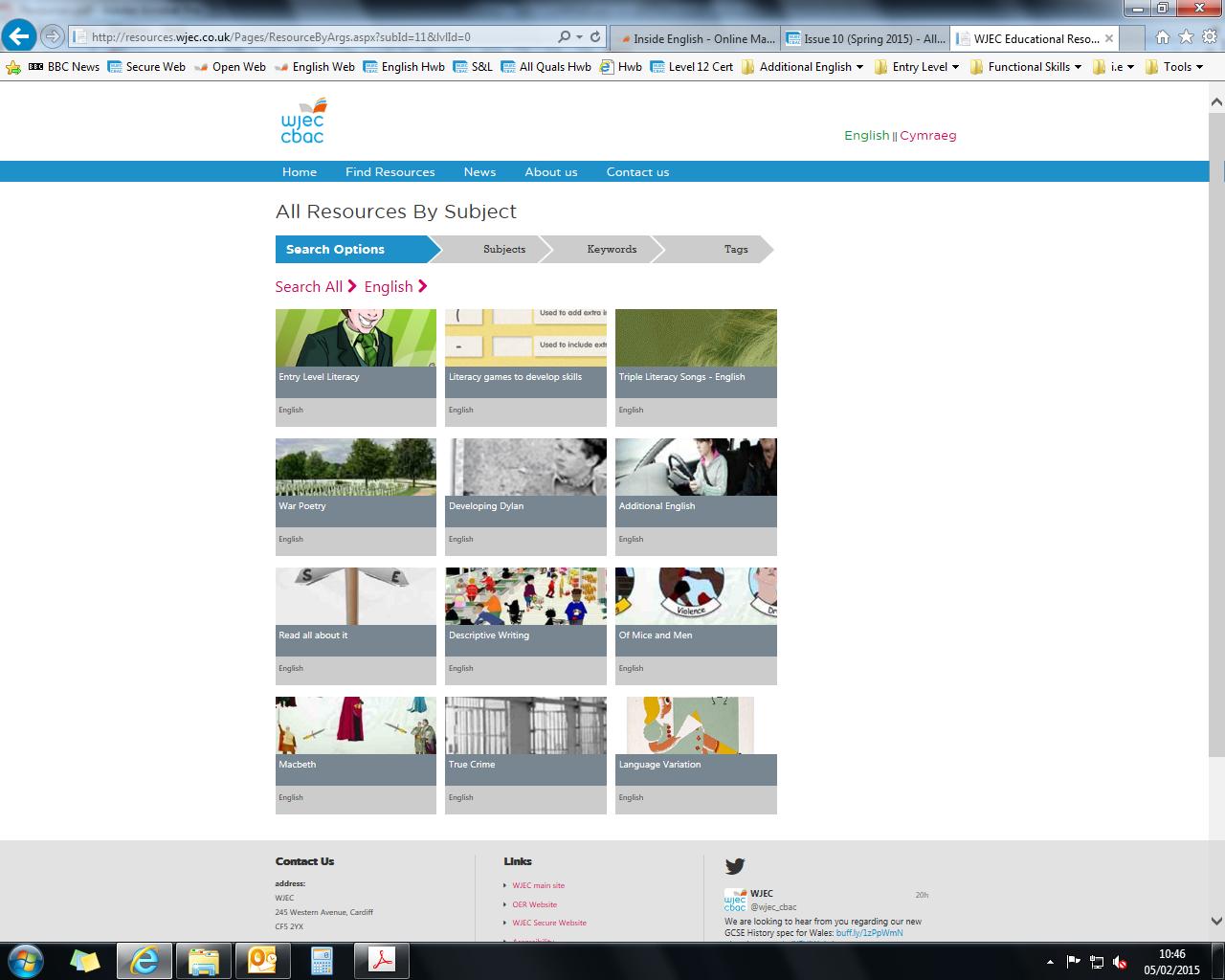Open the War Poetry resource
Viewport: 1225px width, 980px height.
click(356, 497)
